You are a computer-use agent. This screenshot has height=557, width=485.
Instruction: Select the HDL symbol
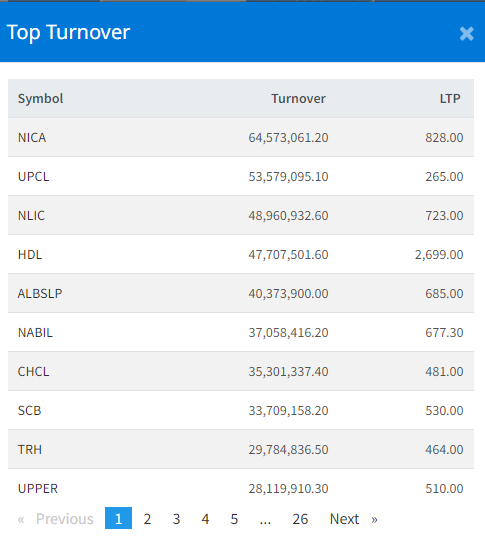coord(30,255)
